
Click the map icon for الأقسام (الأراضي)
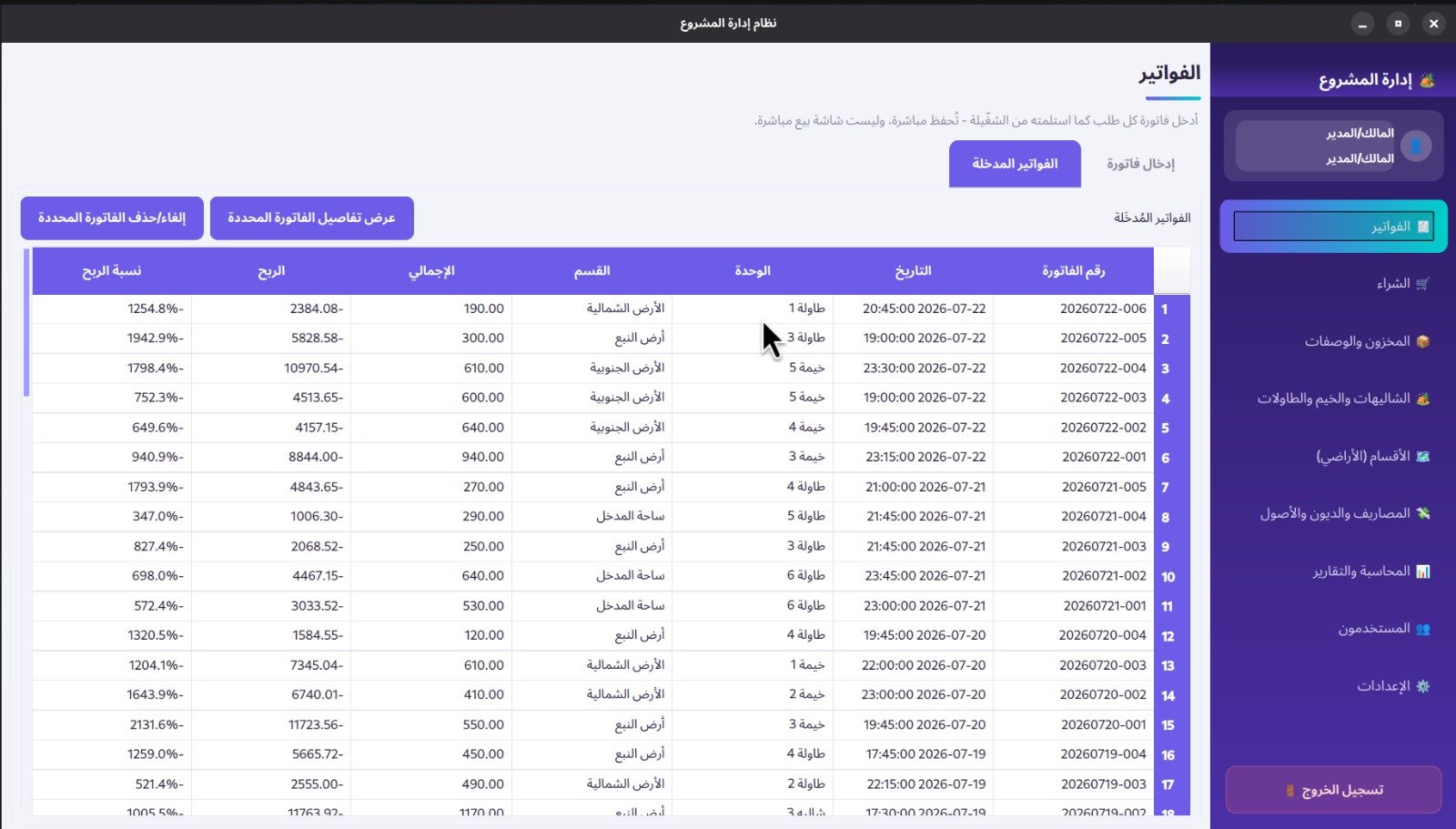coord(1423,456)
